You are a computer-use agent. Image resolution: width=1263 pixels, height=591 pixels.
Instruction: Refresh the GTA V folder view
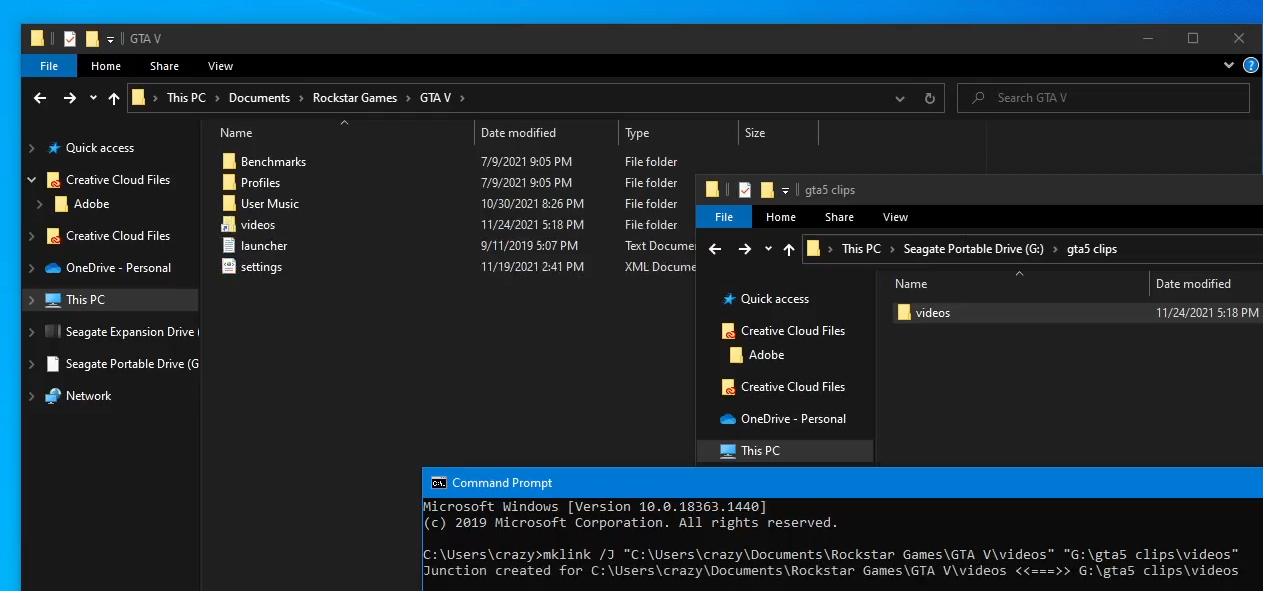point(930,98)
